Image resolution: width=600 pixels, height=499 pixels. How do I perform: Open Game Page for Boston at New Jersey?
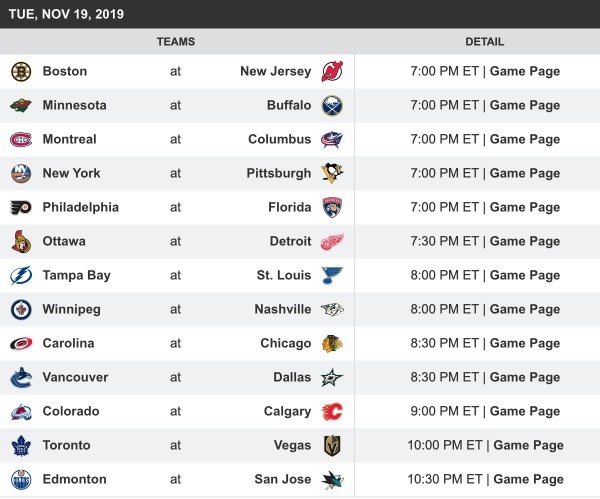click(x=524, y=72)
